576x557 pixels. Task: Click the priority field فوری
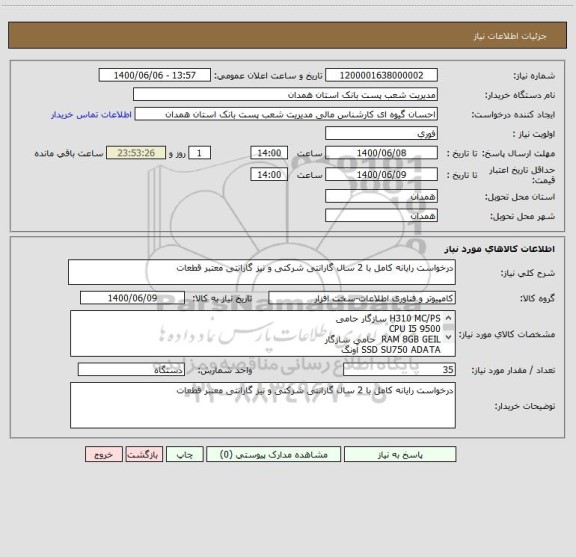(x=381, y=133)
